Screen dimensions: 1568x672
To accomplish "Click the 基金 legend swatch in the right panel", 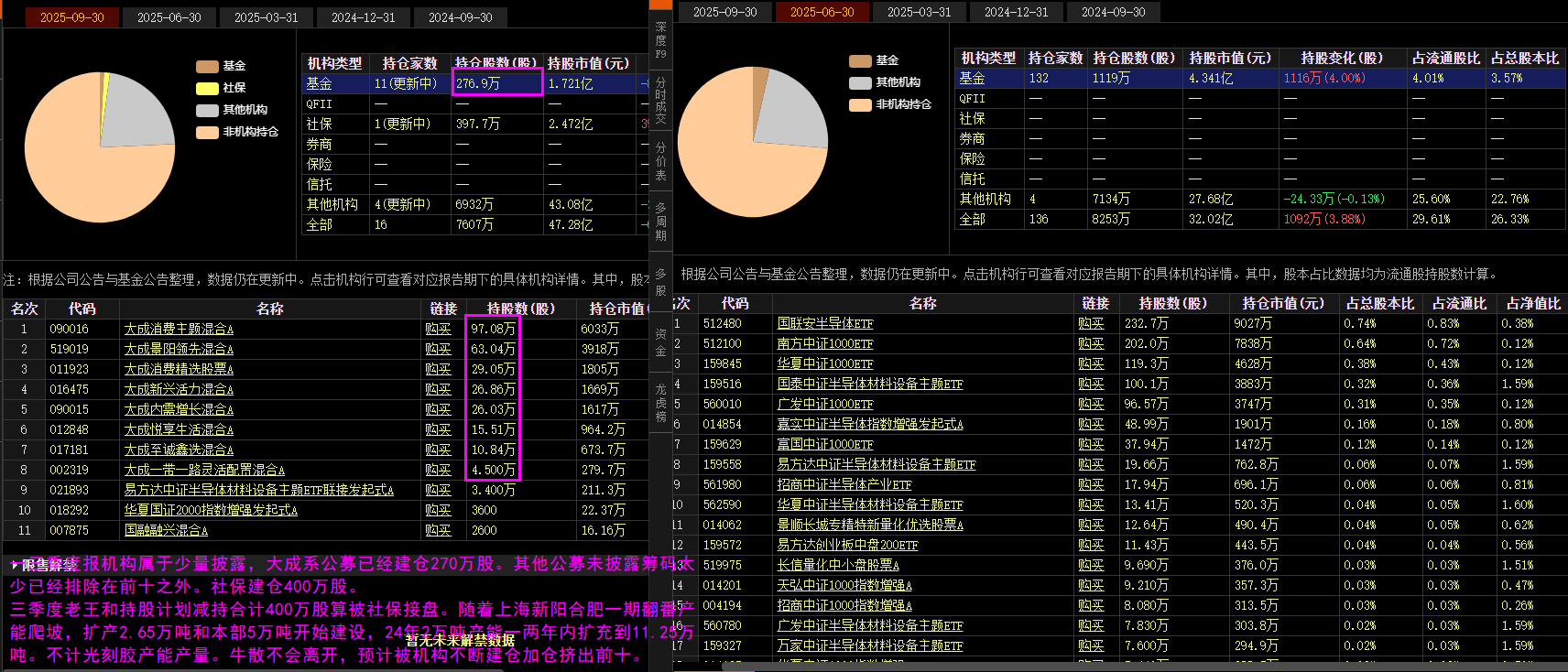I will (x=860, y=60).
